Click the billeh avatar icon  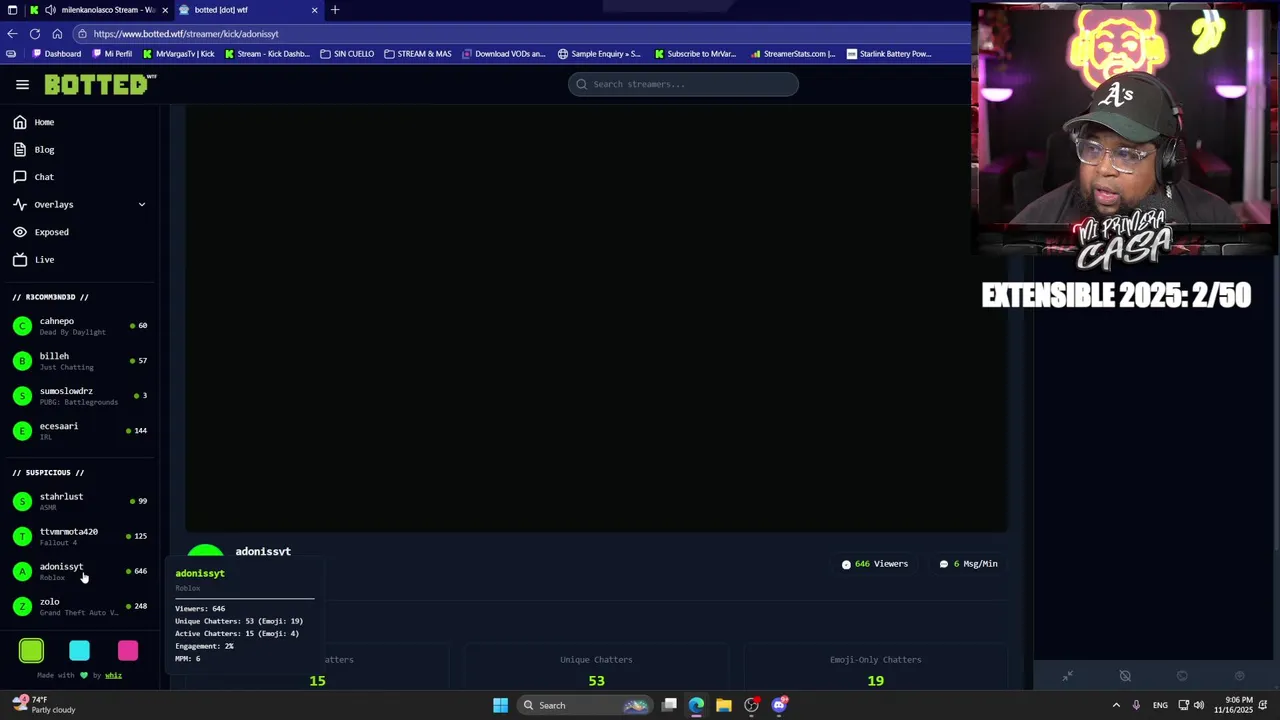click(22, 361)
